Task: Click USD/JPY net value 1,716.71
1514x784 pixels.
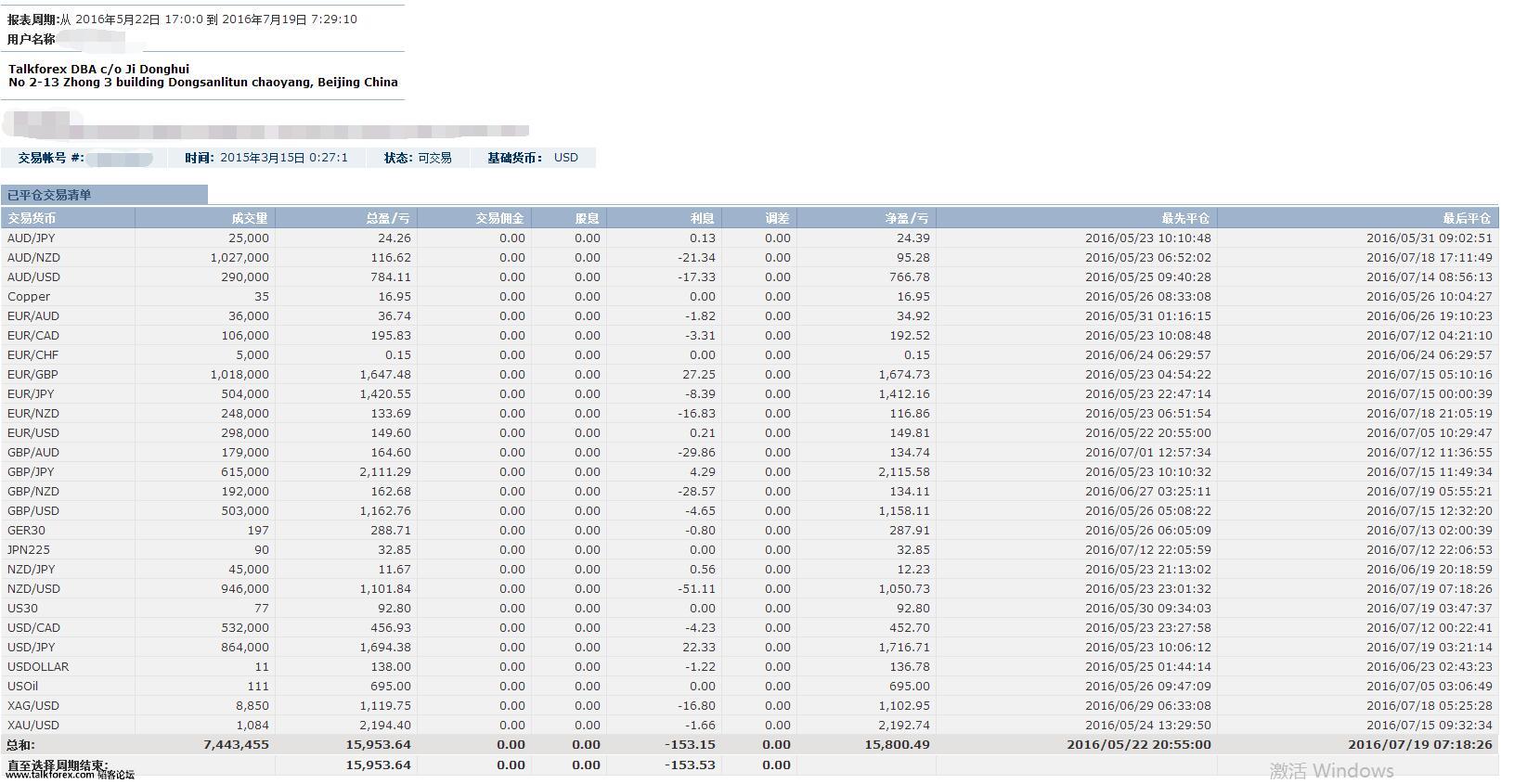Action: pos(904,648)
